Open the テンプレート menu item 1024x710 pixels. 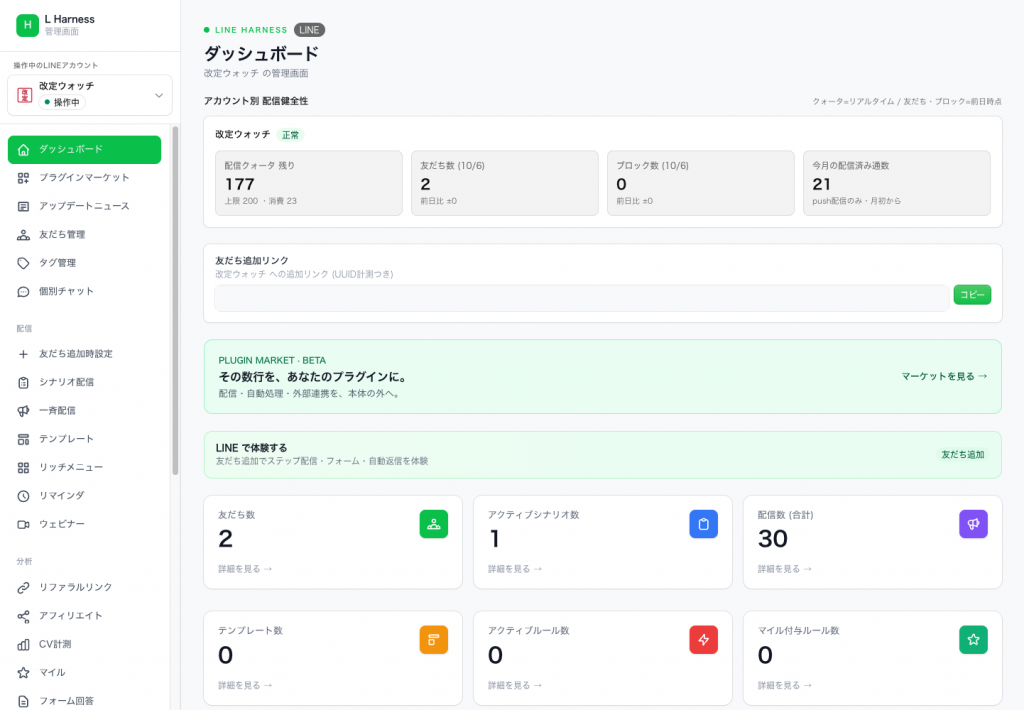click(84, 439)
